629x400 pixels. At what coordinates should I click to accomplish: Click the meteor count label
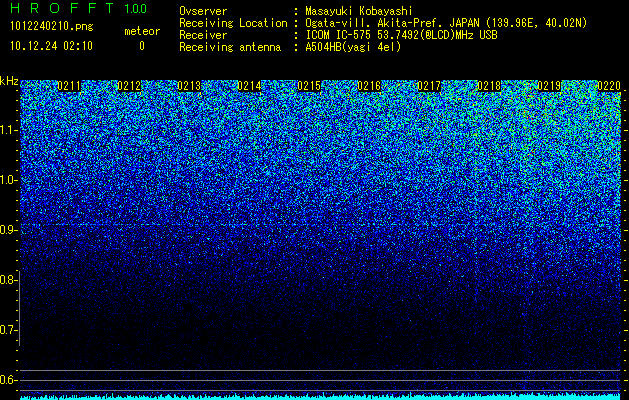pyautogui.click(x=142, y=31)
